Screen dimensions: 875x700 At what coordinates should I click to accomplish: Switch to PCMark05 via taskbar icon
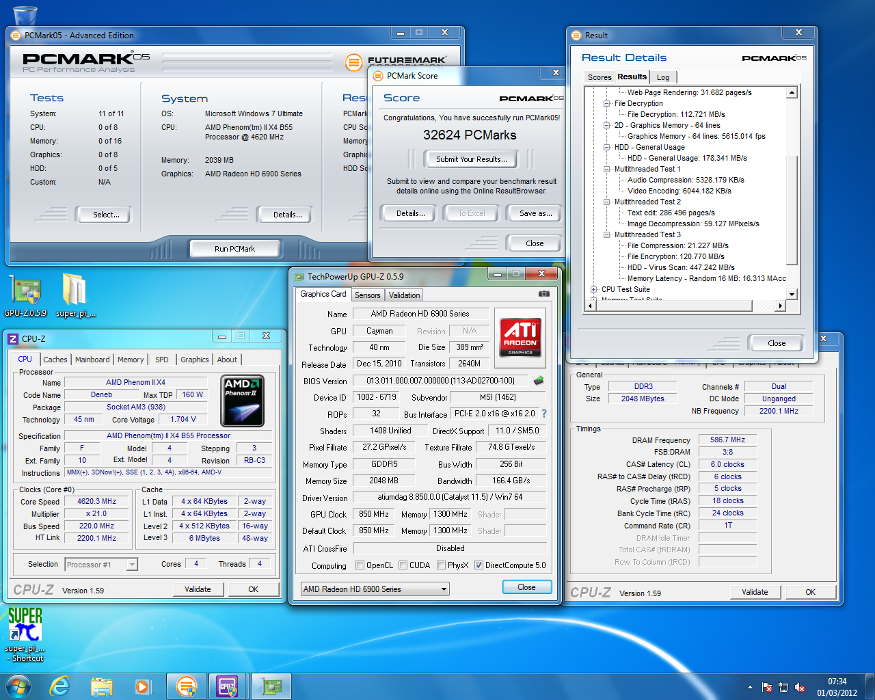pos(186,687)
